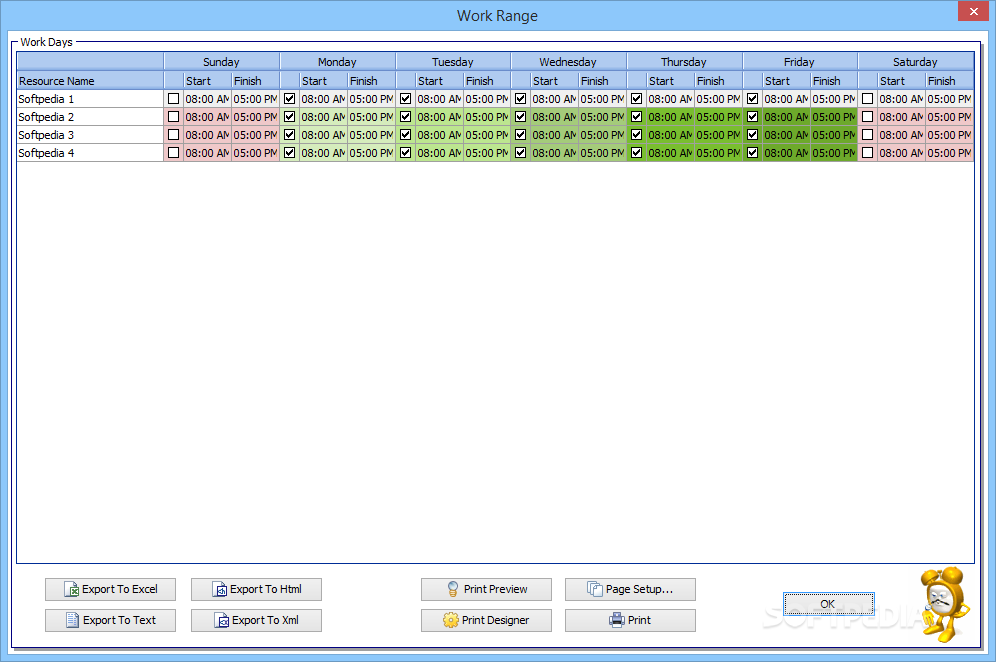Edit Wednesday finish time for Softpedia 4

coord(602,152)
